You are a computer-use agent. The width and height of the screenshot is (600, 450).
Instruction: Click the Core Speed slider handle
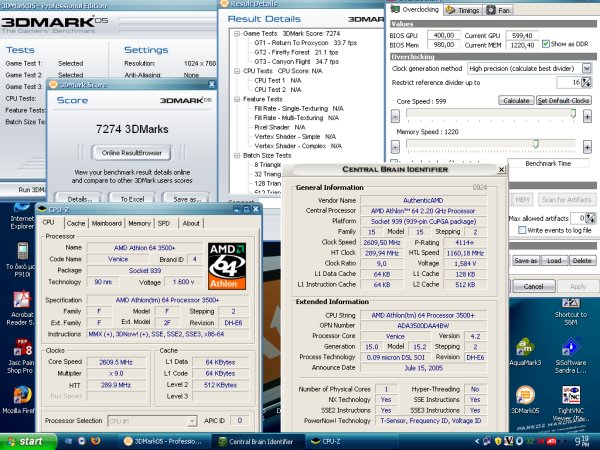tap(573, 113)
